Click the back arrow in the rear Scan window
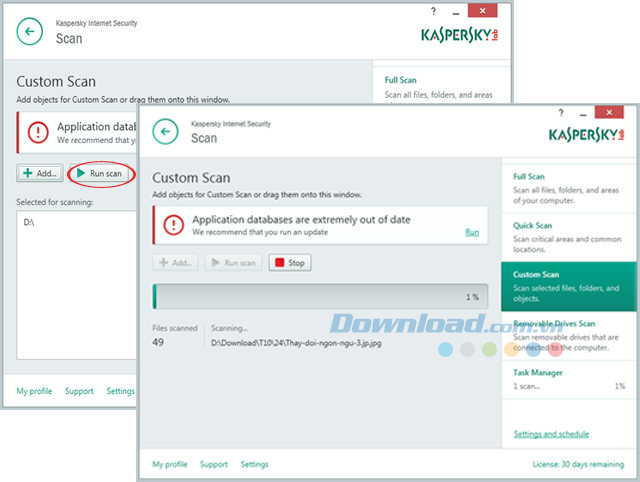 click(32, 32)
